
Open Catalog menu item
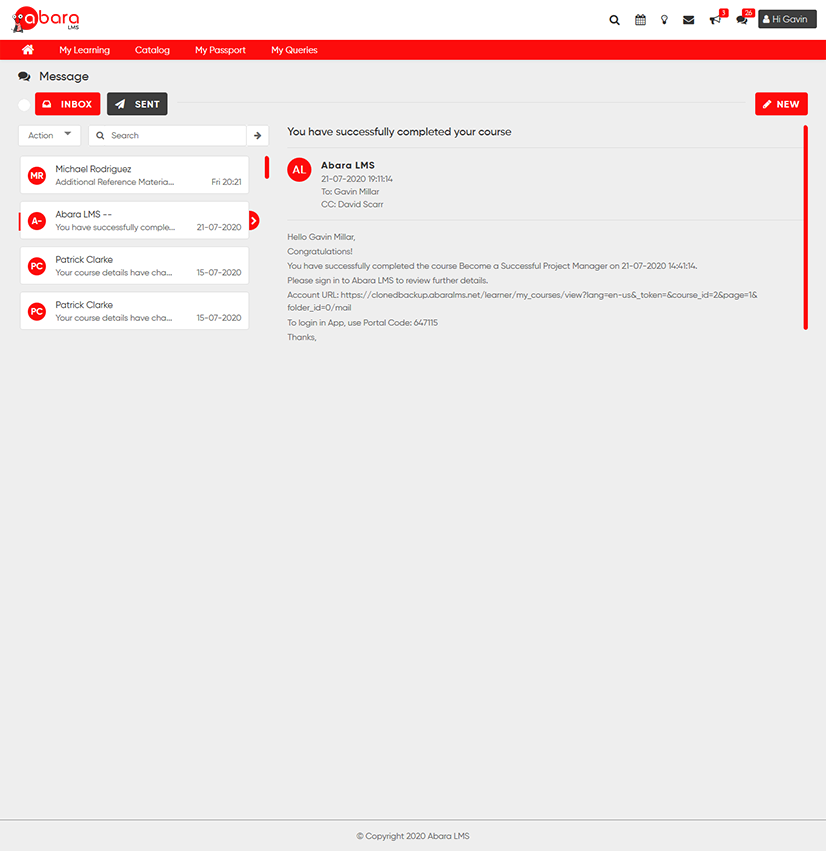[153, 50]
